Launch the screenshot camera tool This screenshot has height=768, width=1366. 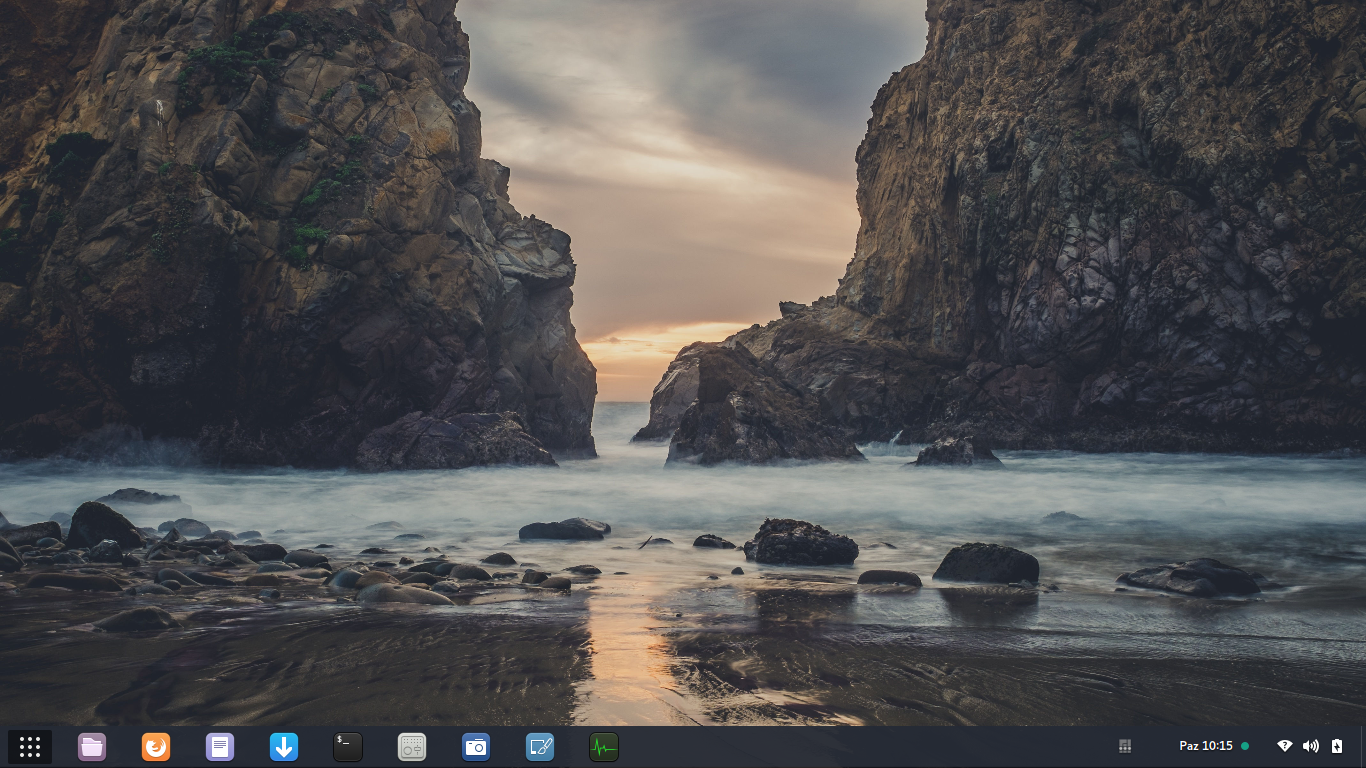tap(476, 747)
